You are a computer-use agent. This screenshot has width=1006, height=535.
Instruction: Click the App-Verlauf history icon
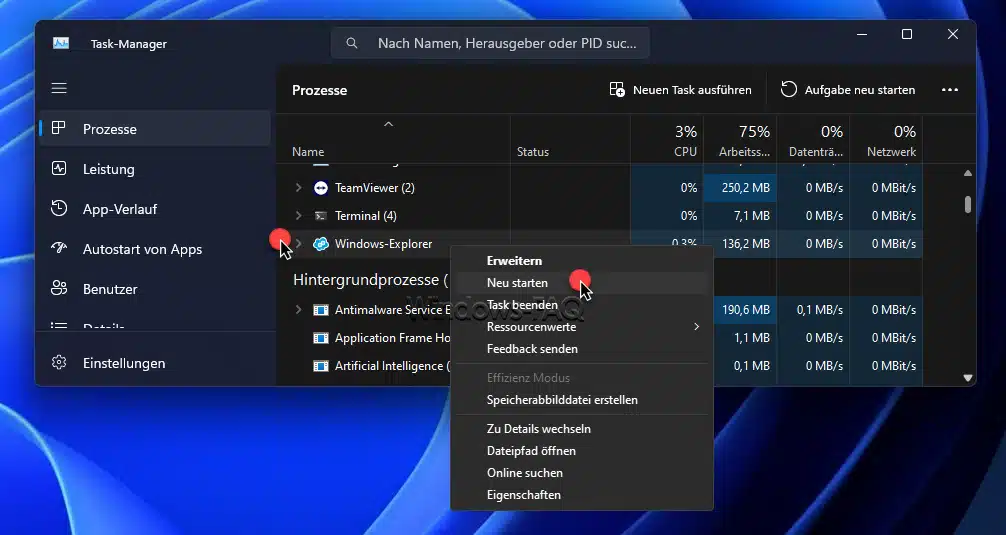[58, 208]
